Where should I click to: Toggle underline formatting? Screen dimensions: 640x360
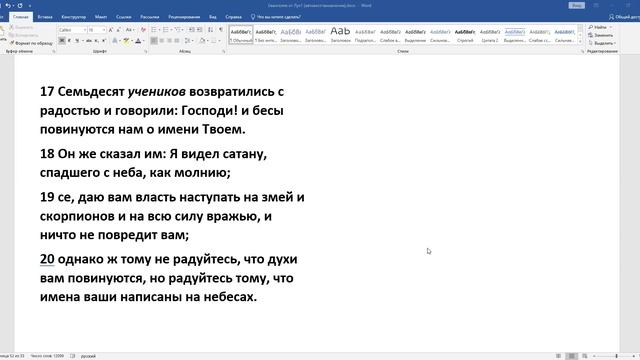click(77, 41)
